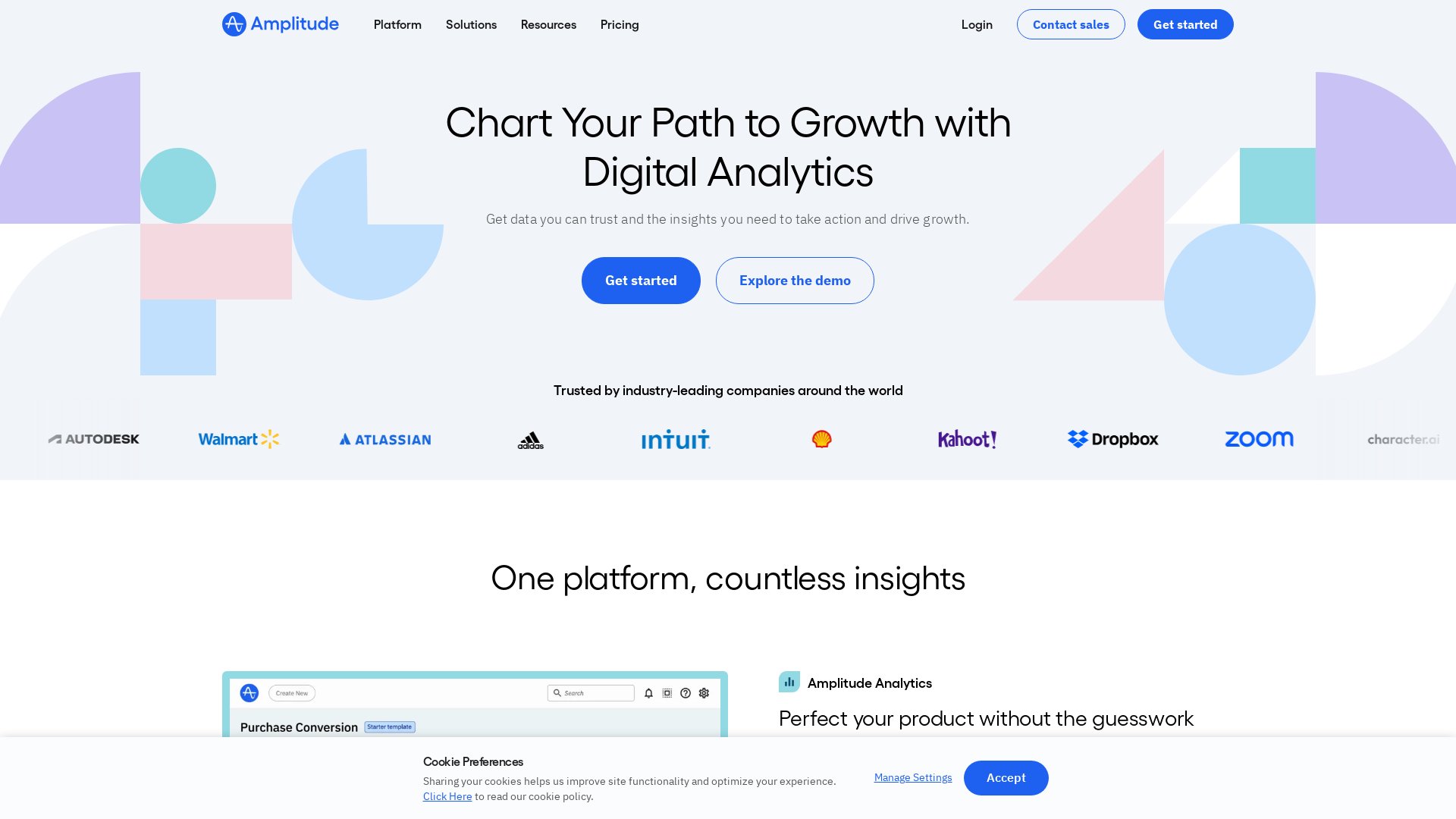Accept cookie preferences
Viewport: 1456px width, 819px height.
[1006, 777]
